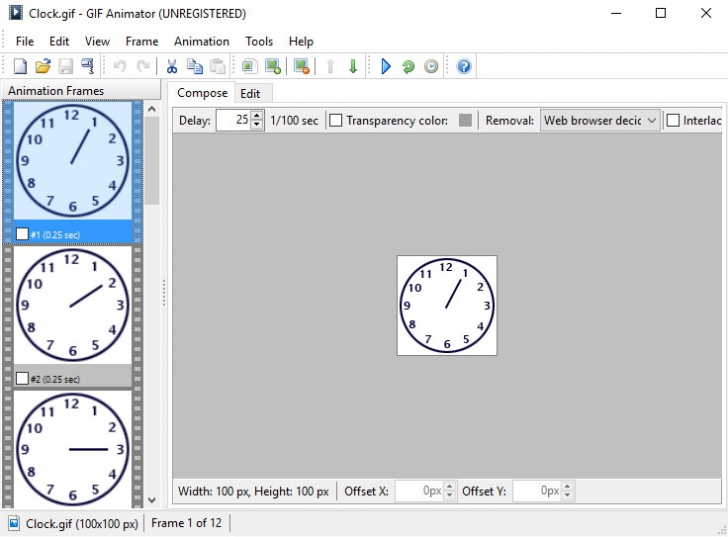Increase Delay with up arrow
Image resolution: width=728 pixels, height=537 pixels.
257,115
